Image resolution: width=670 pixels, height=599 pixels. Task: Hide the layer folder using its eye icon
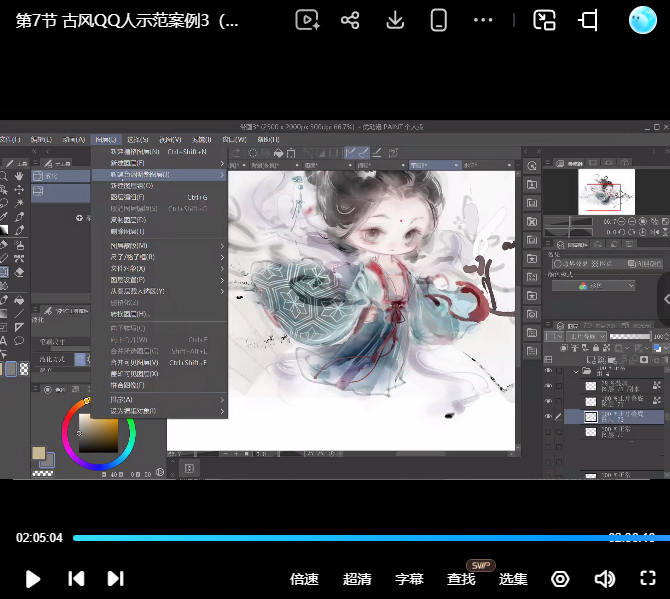548,371
